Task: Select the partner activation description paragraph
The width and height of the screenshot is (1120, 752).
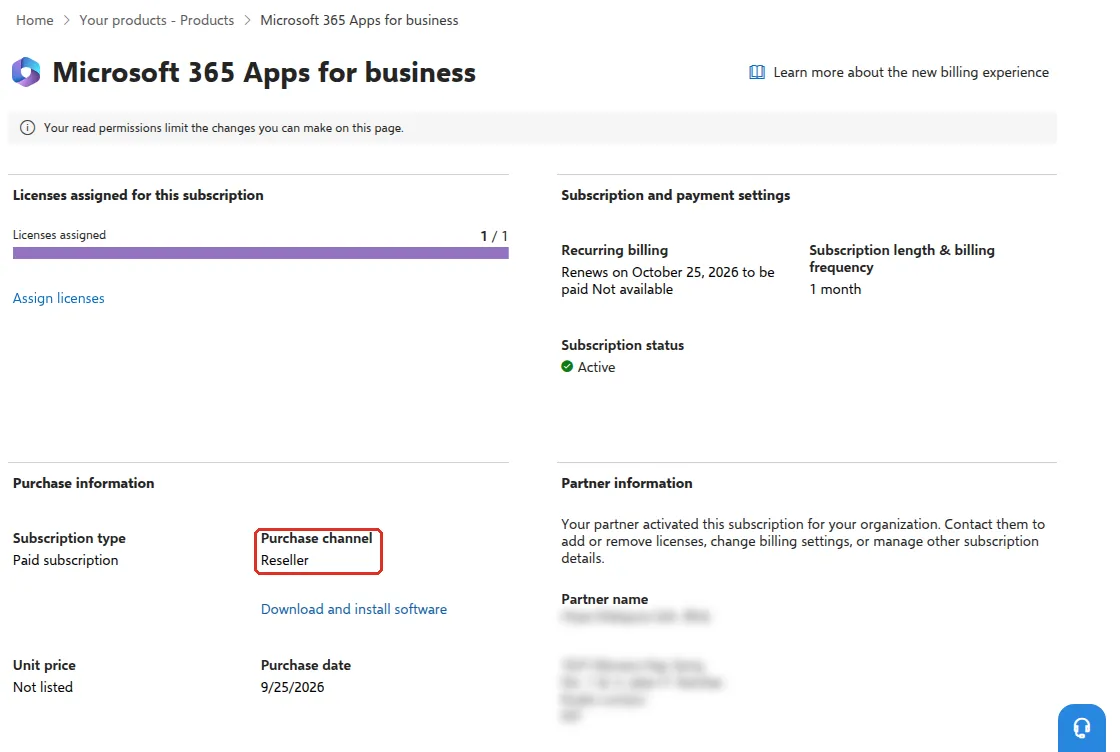Action: [x=803, y=541]
